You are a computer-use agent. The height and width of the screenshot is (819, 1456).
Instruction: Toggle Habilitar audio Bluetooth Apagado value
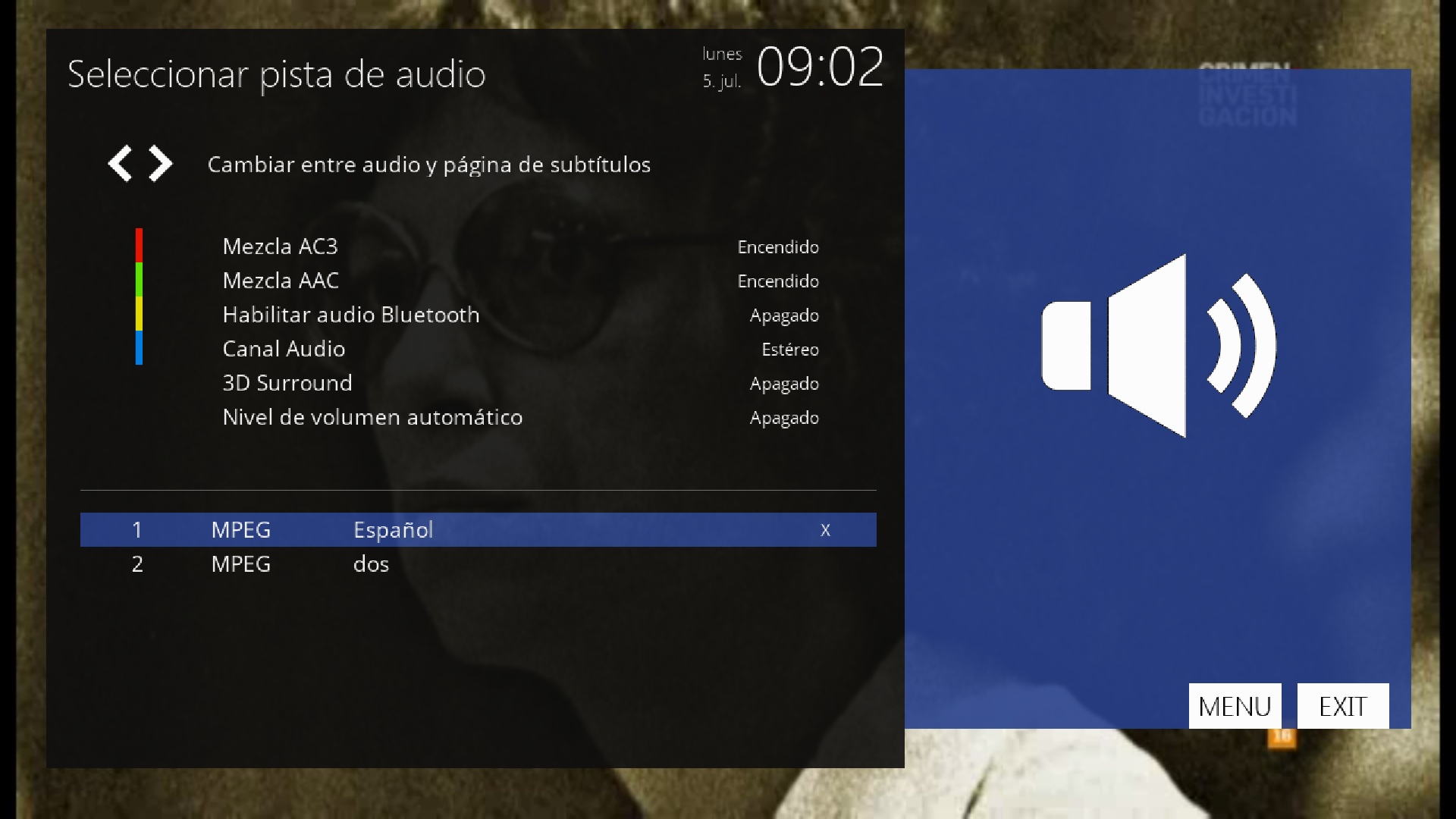coord(783,315)
